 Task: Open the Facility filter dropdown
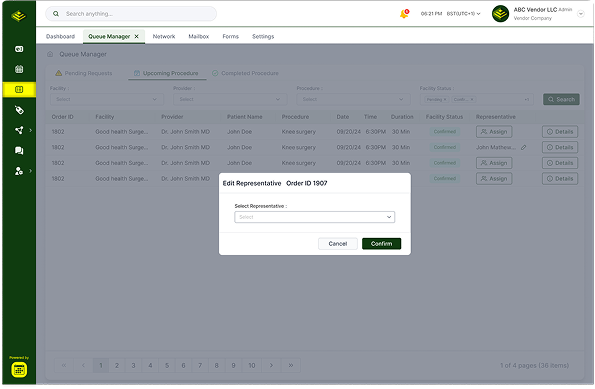(x=107, y=99)
